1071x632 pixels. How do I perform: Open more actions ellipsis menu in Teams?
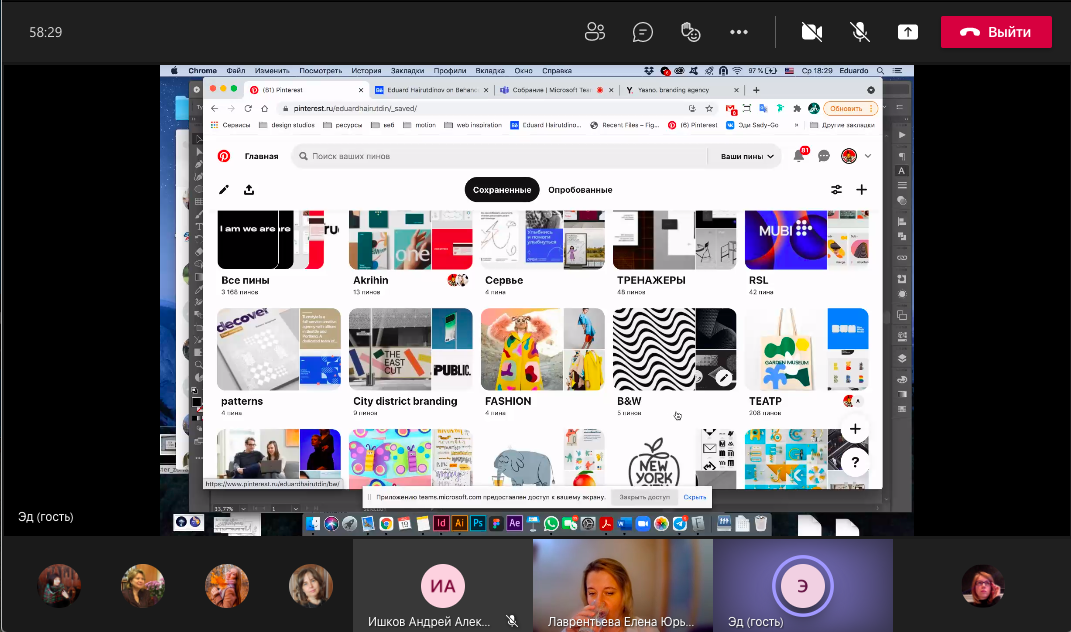(739, 32)
